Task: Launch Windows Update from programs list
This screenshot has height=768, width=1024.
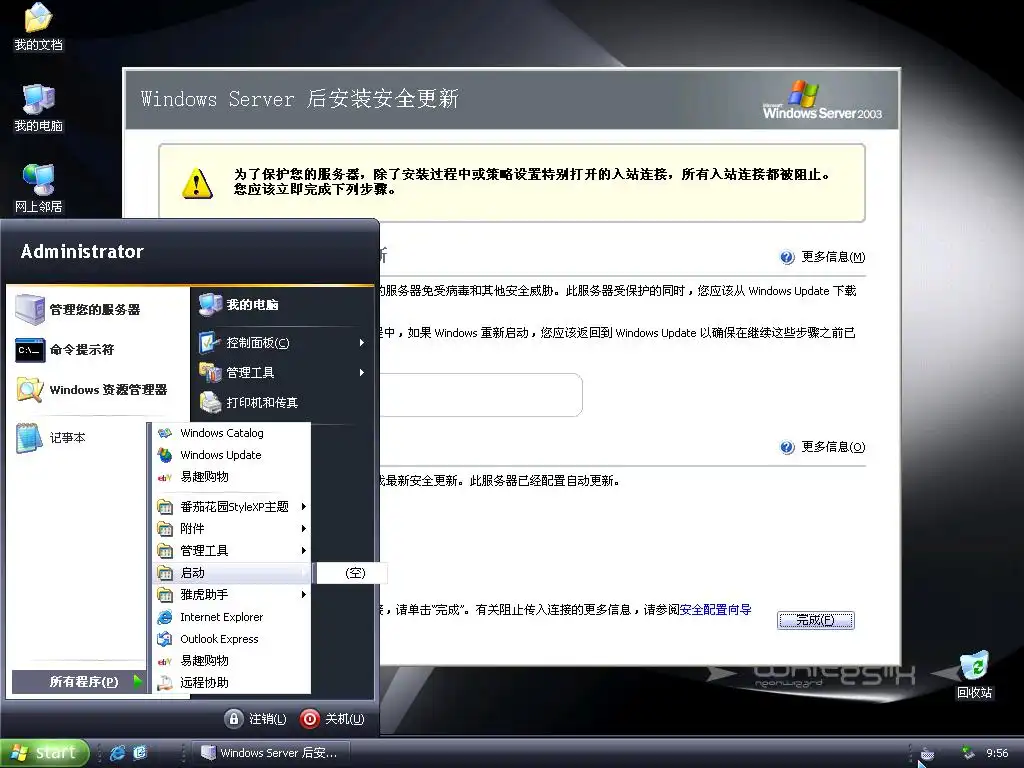Action: point(231,455)
